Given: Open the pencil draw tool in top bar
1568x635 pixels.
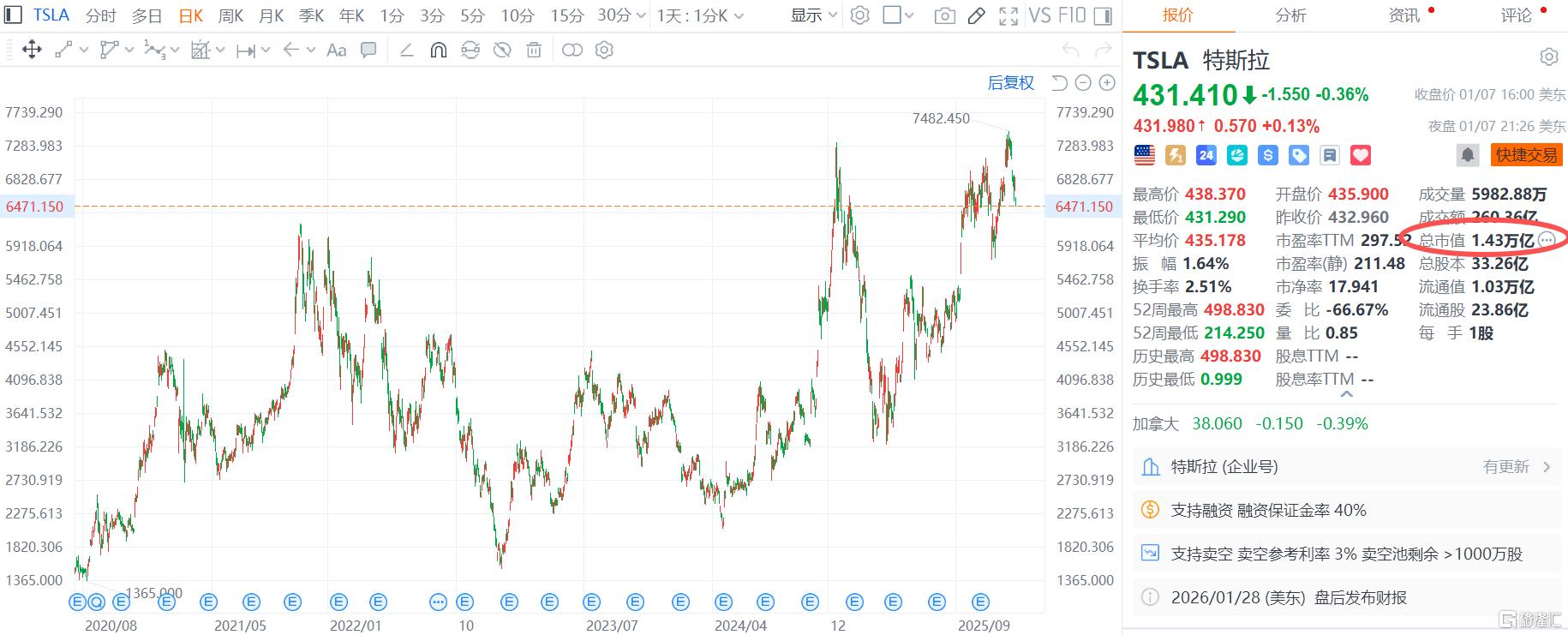Looking at the screenshot, I should [976, 15].
